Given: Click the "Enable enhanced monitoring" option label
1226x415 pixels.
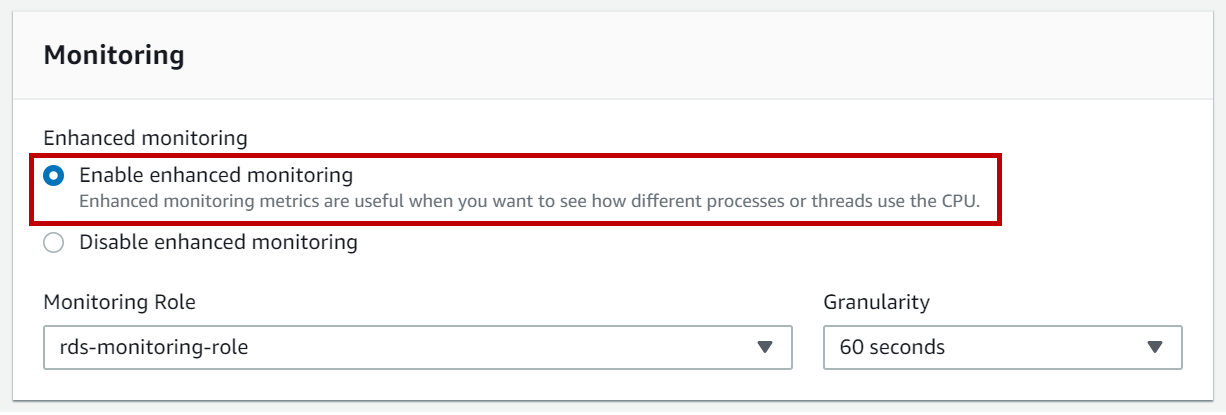Looking at the screenshot, I should click(216, 176).
